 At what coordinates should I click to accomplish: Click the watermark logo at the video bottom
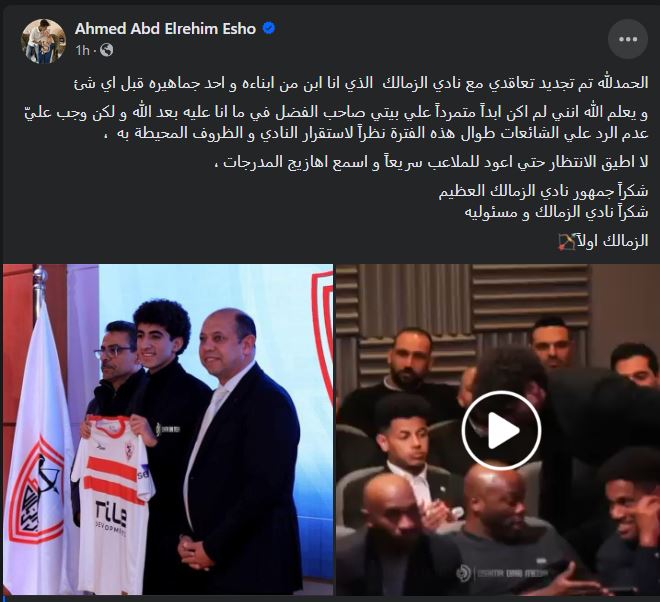[501, 573]
